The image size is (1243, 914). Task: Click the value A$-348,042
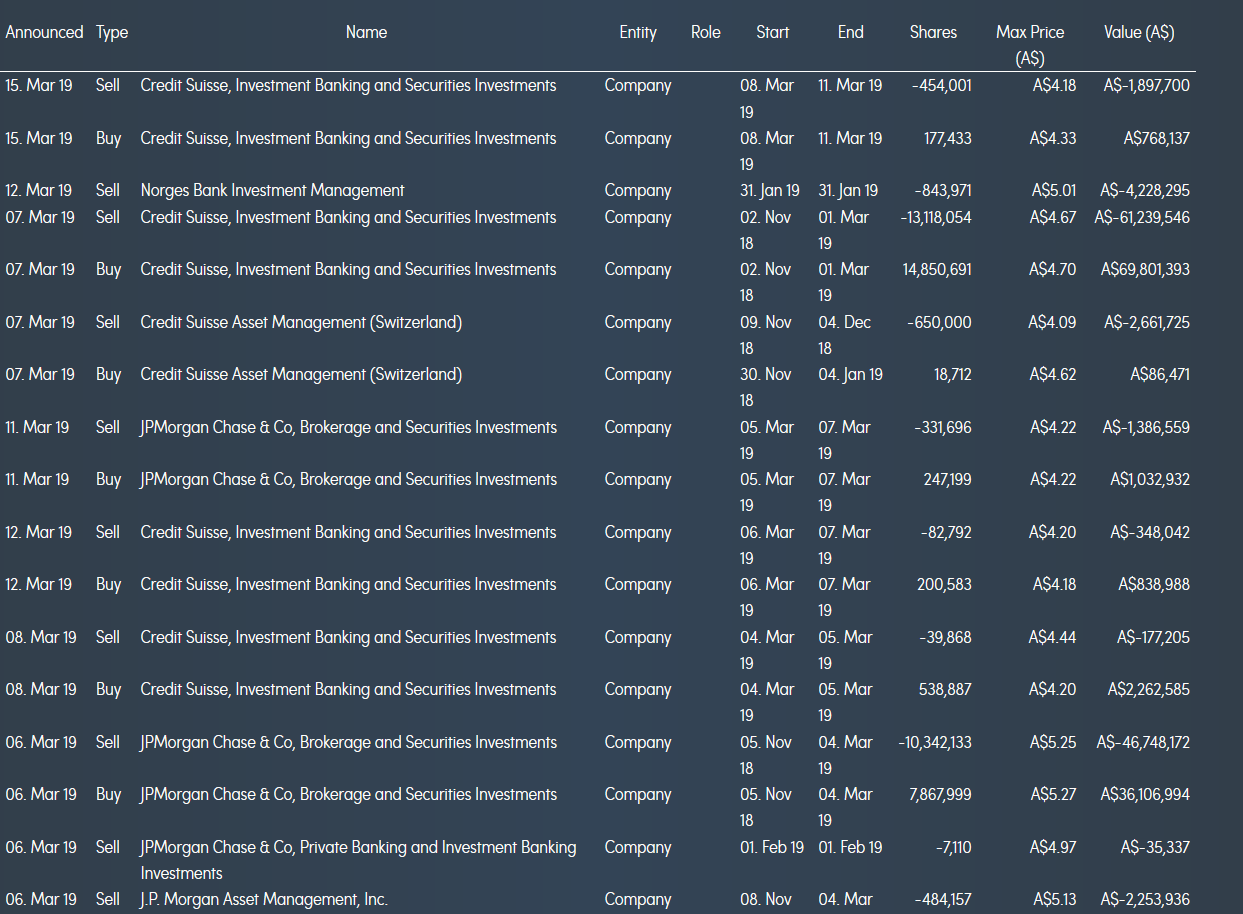1150,532
